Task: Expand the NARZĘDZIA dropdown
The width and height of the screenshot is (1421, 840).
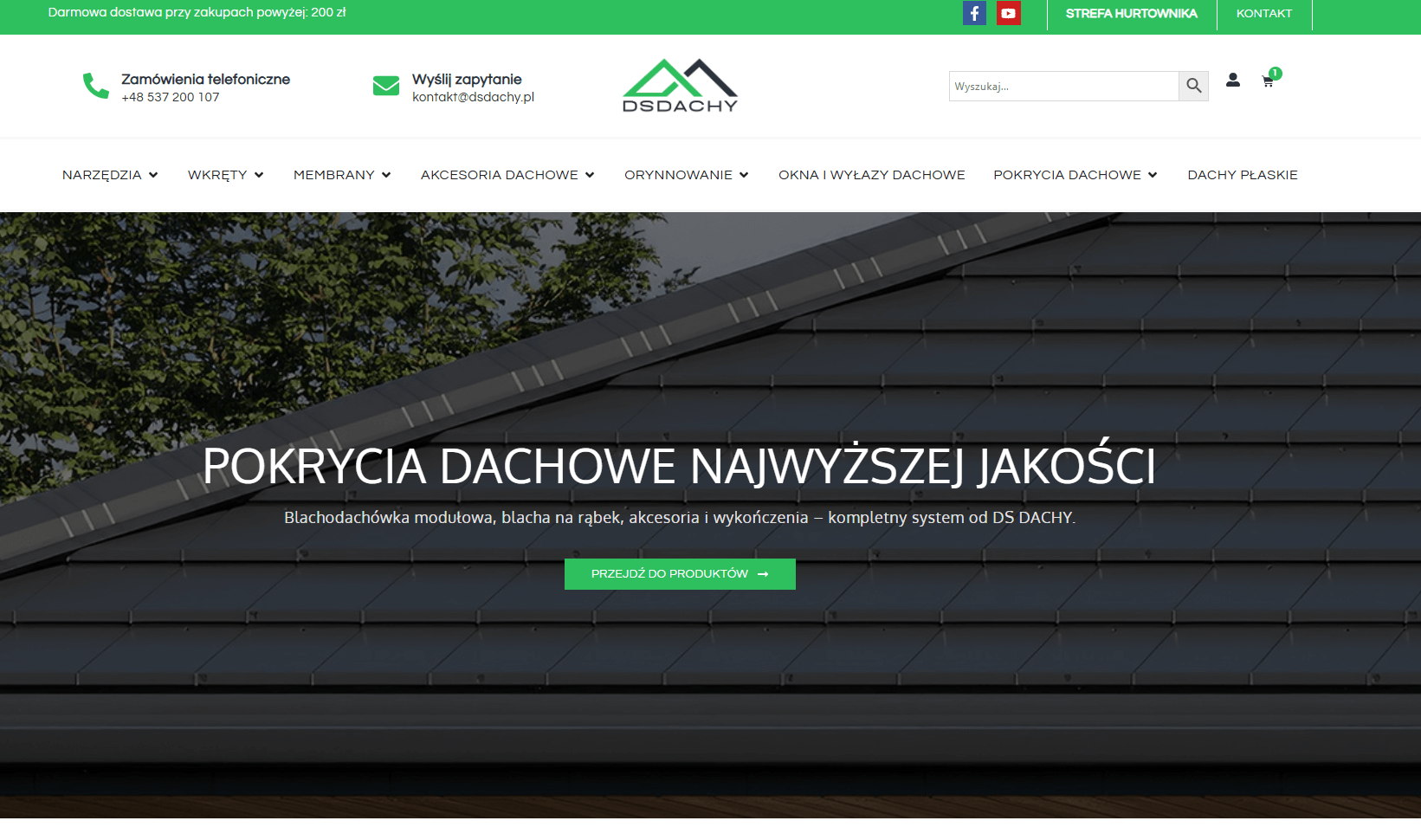Action: pos(110,175)
